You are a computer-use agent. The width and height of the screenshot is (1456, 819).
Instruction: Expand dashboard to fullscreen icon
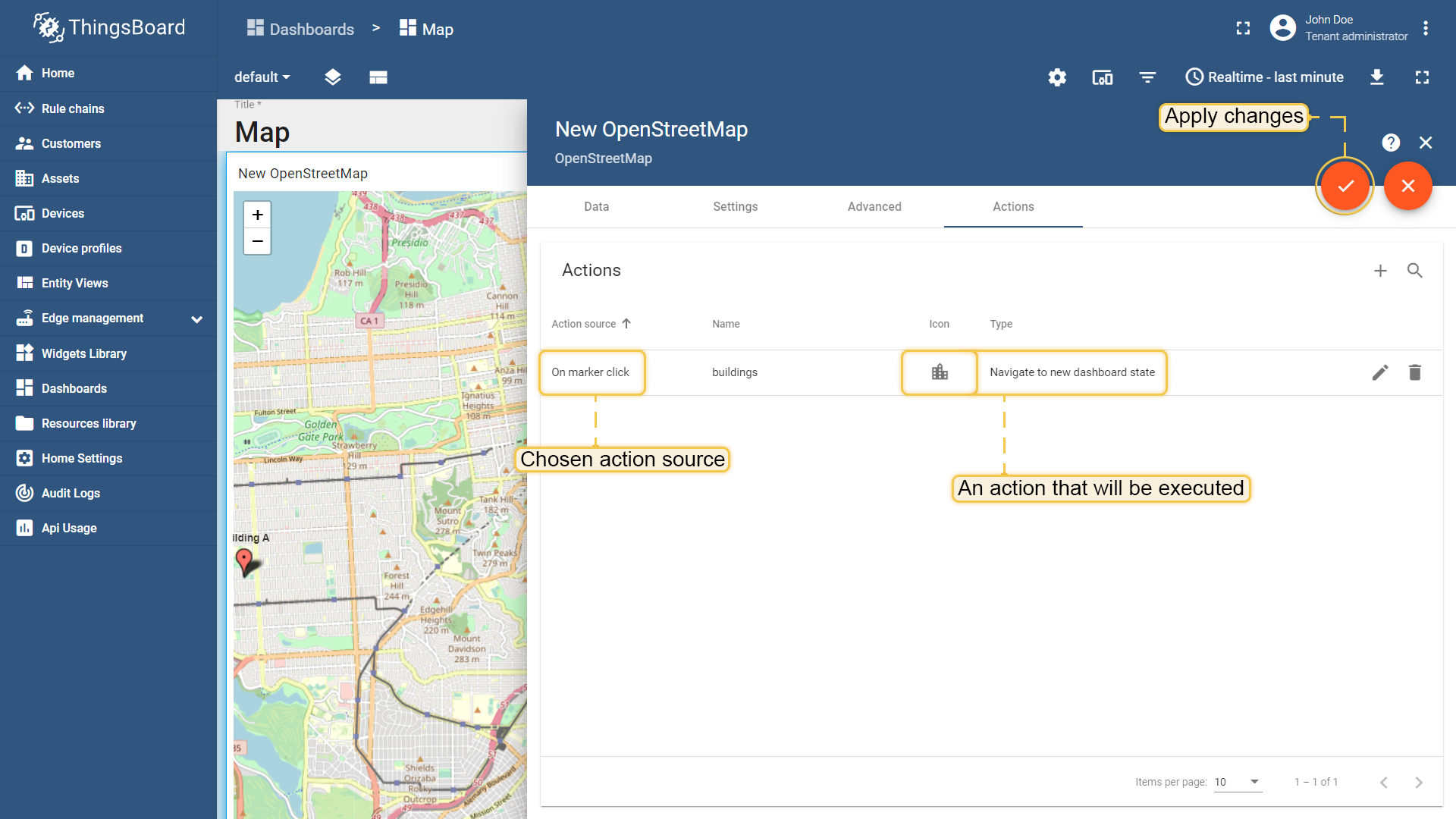pyautogui.click(x=1422, y=77)
